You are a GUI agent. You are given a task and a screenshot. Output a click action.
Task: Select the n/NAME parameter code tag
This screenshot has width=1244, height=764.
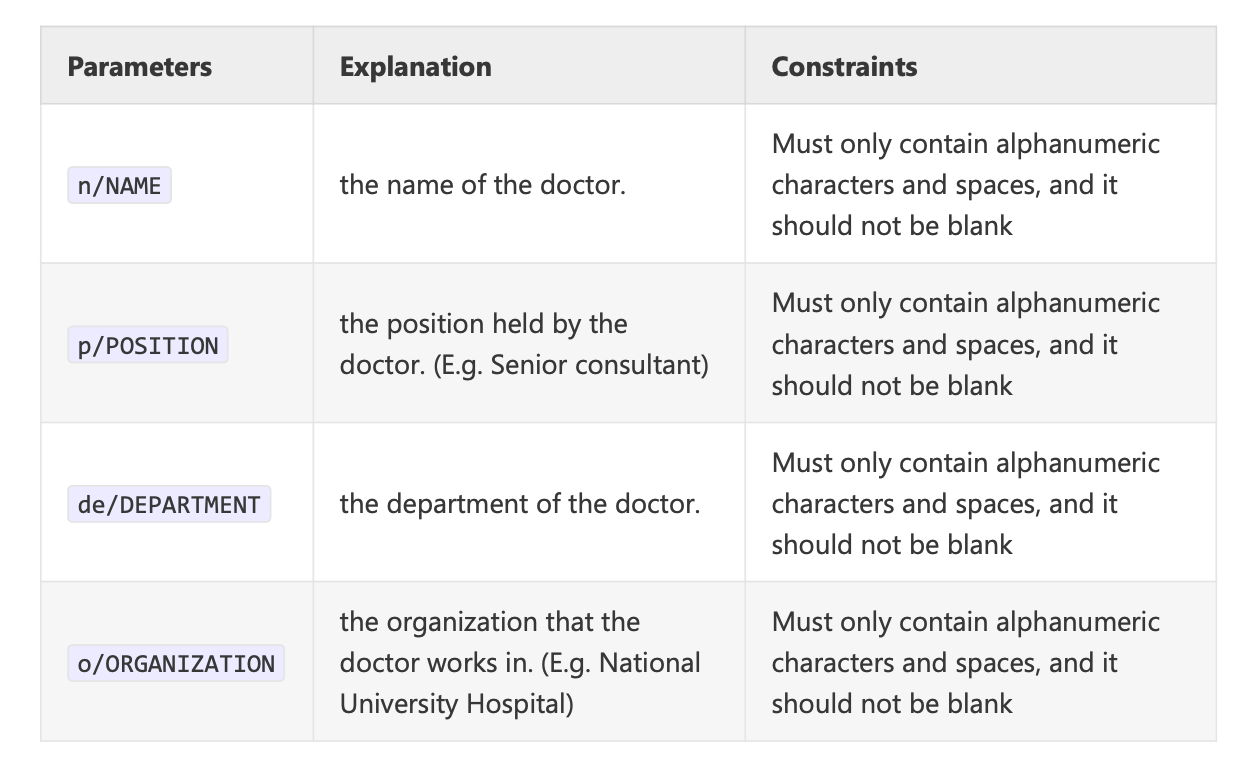pyautogui.click(x=119, y=186)
